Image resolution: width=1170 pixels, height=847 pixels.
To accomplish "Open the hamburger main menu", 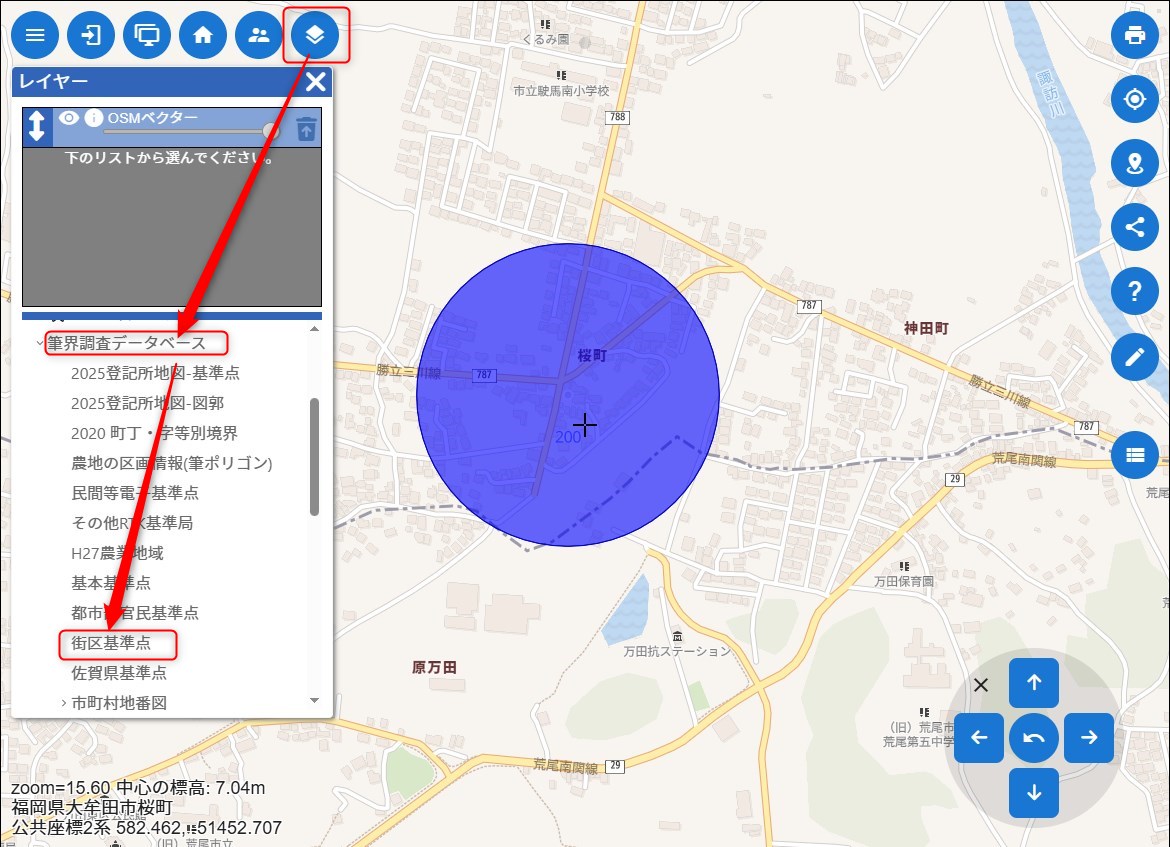I will pyautogui.click(x=35, y=35).
